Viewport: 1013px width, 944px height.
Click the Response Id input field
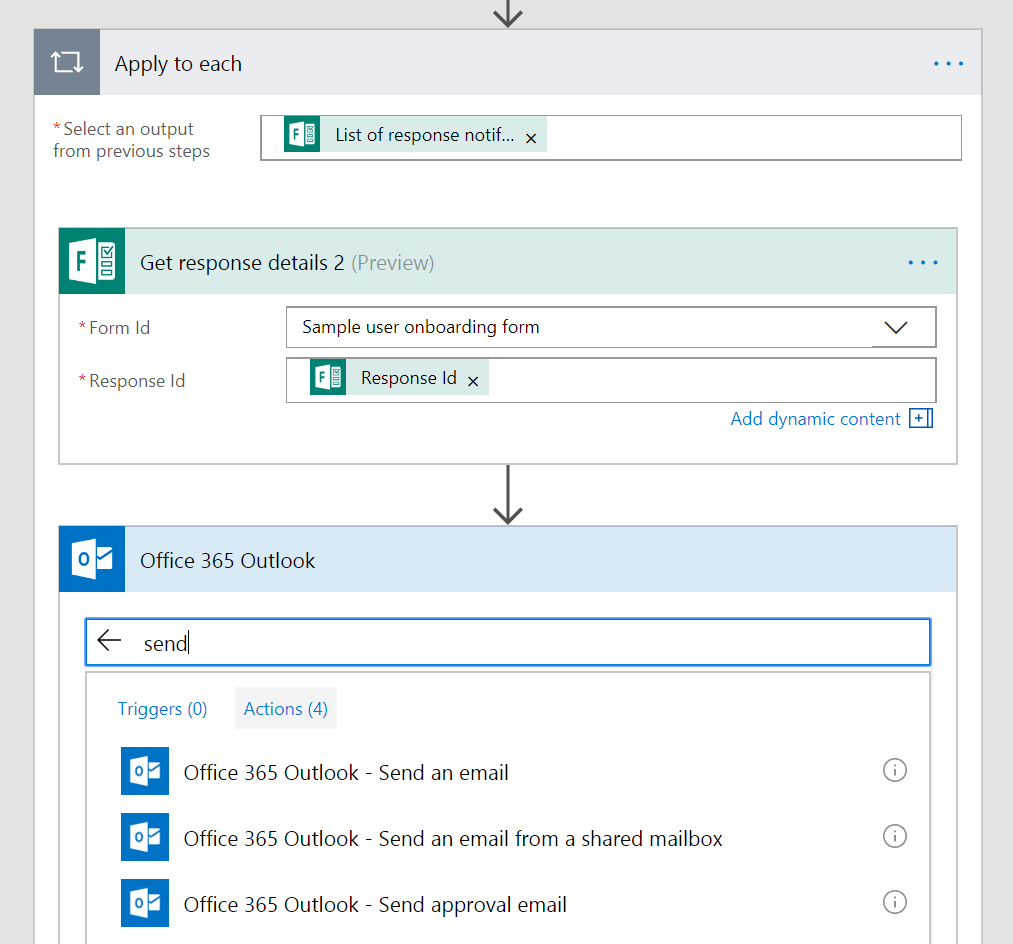pos(700,380)
